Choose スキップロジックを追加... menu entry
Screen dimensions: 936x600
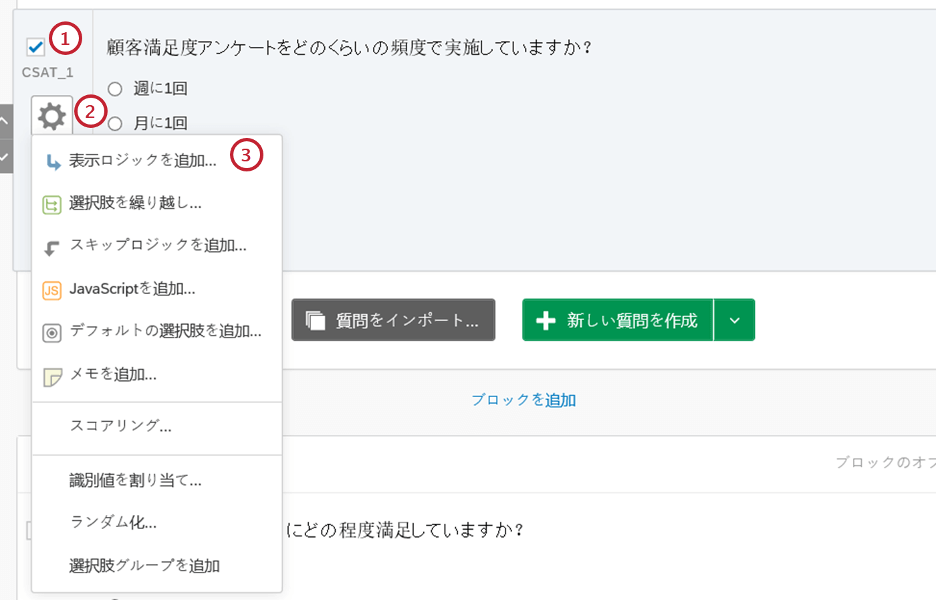(x=156, y=246)
